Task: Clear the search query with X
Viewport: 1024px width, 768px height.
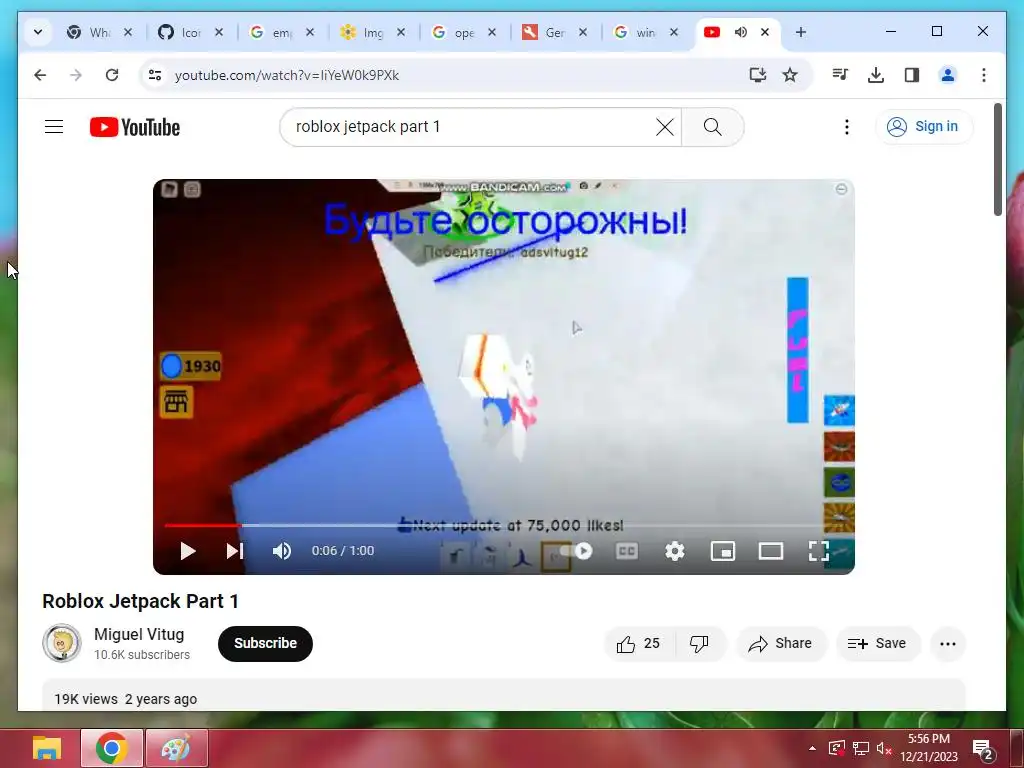Action: tap(665, 127)
